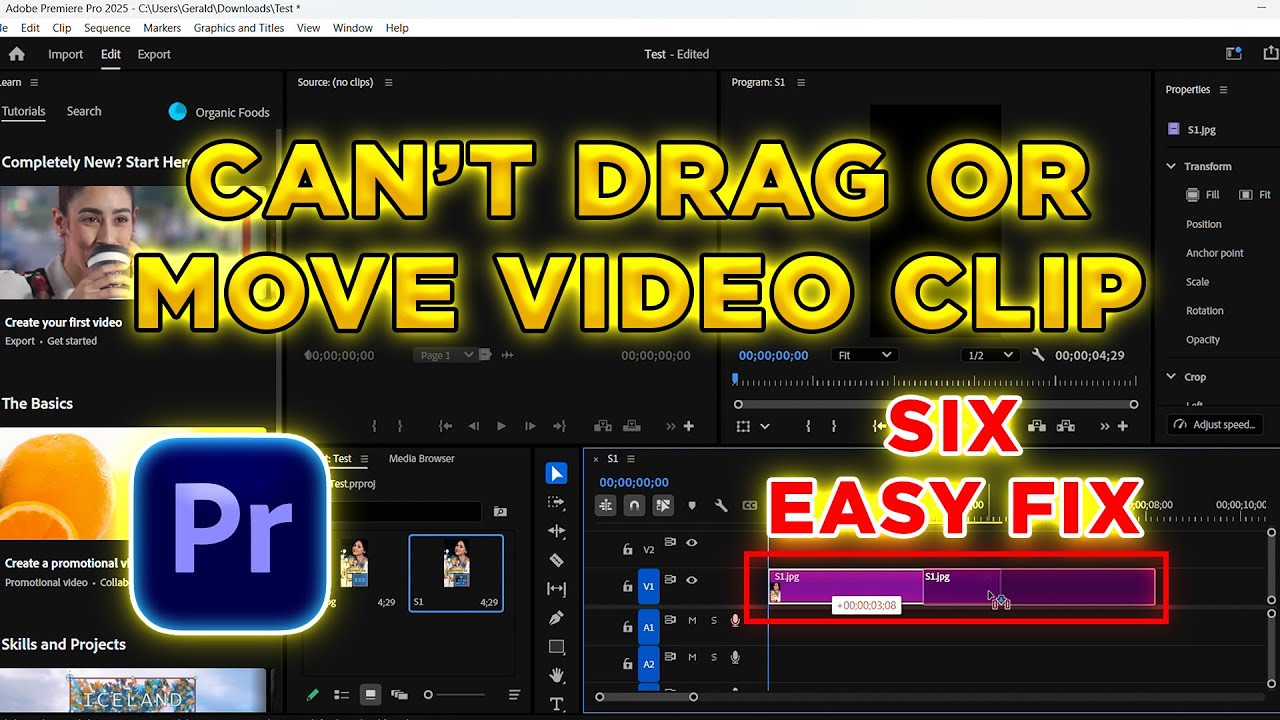
Task: Switch Project panel to icon view
Action: tap(371, 695)
